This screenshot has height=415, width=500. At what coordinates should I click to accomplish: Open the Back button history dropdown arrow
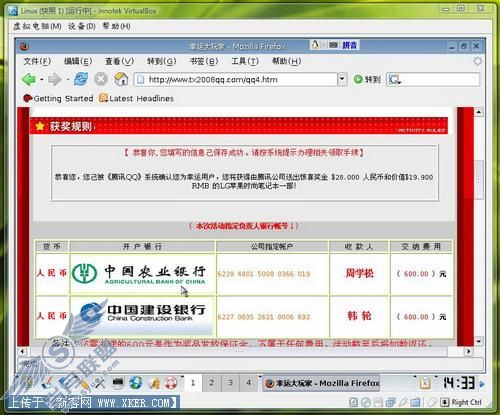click(42, 80)
